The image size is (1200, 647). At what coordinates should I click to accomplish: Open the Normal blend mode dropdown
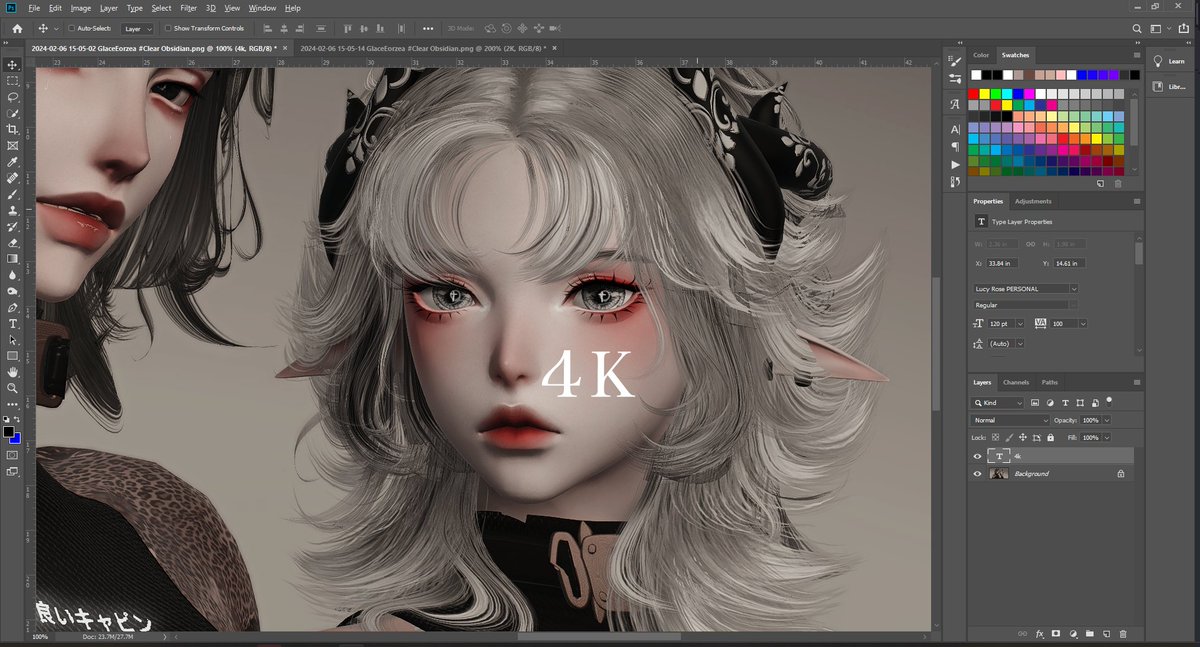[1011, 421]
